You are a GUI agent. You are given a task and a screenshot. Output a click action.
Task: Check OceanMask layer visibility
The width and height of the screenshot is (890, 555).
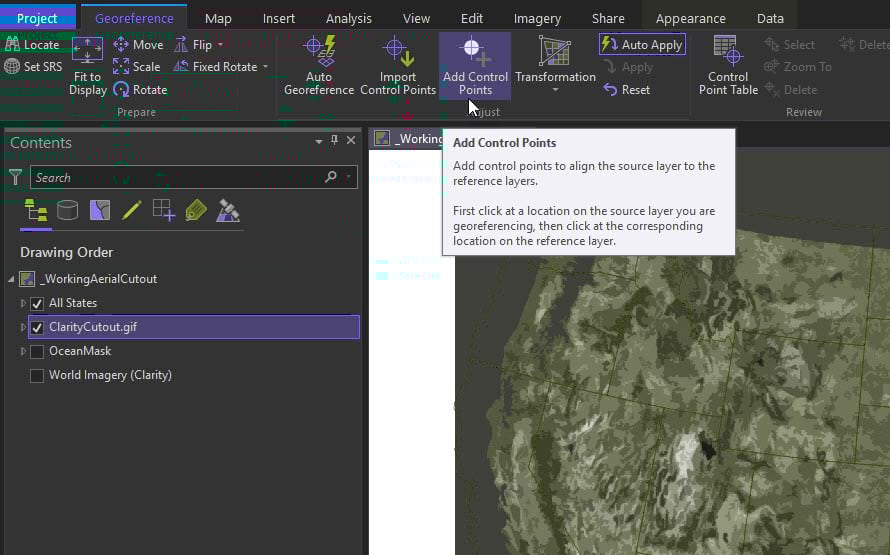(37, 352)
